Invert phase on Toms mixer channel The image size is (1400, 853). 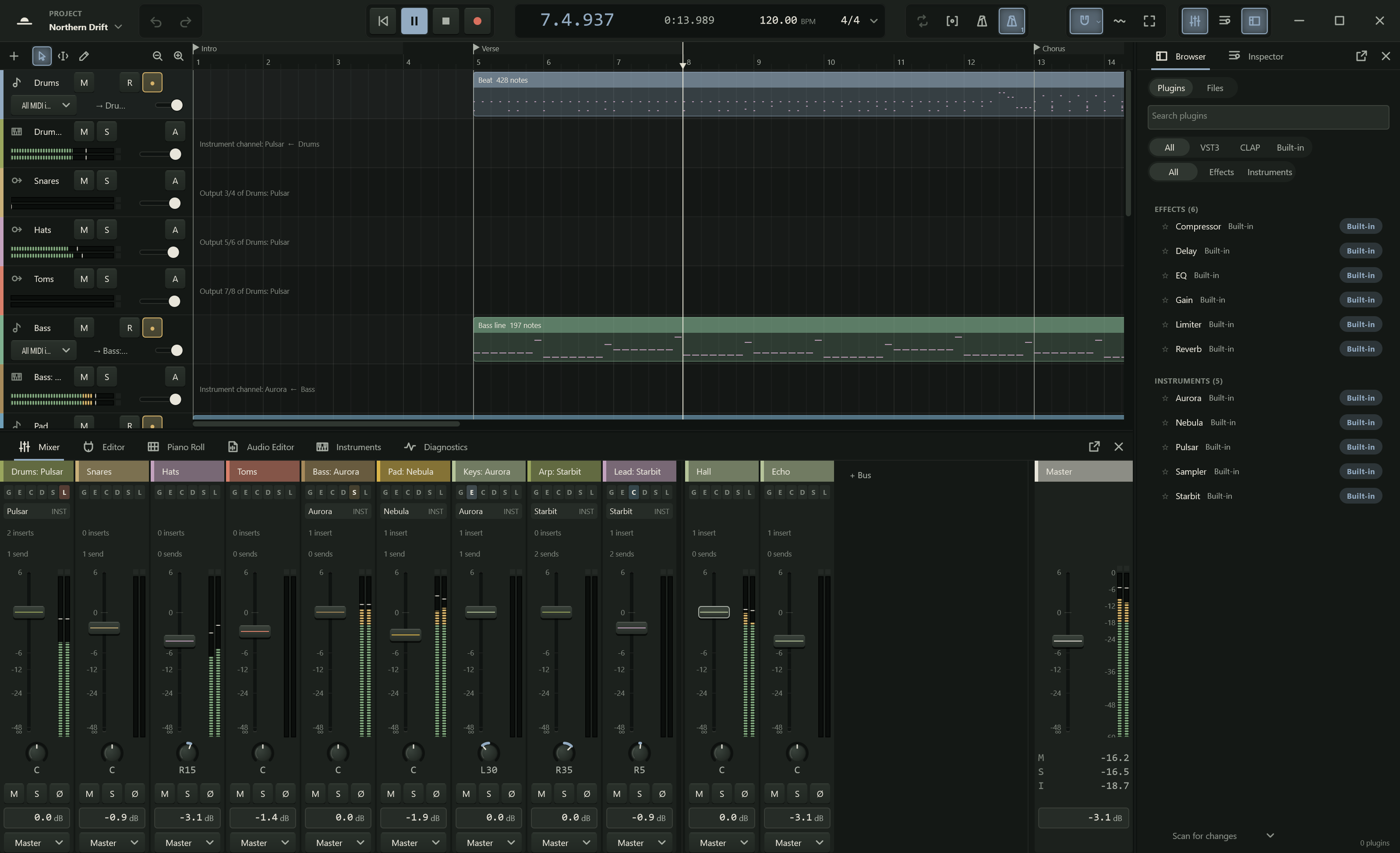tap(285, 793)
